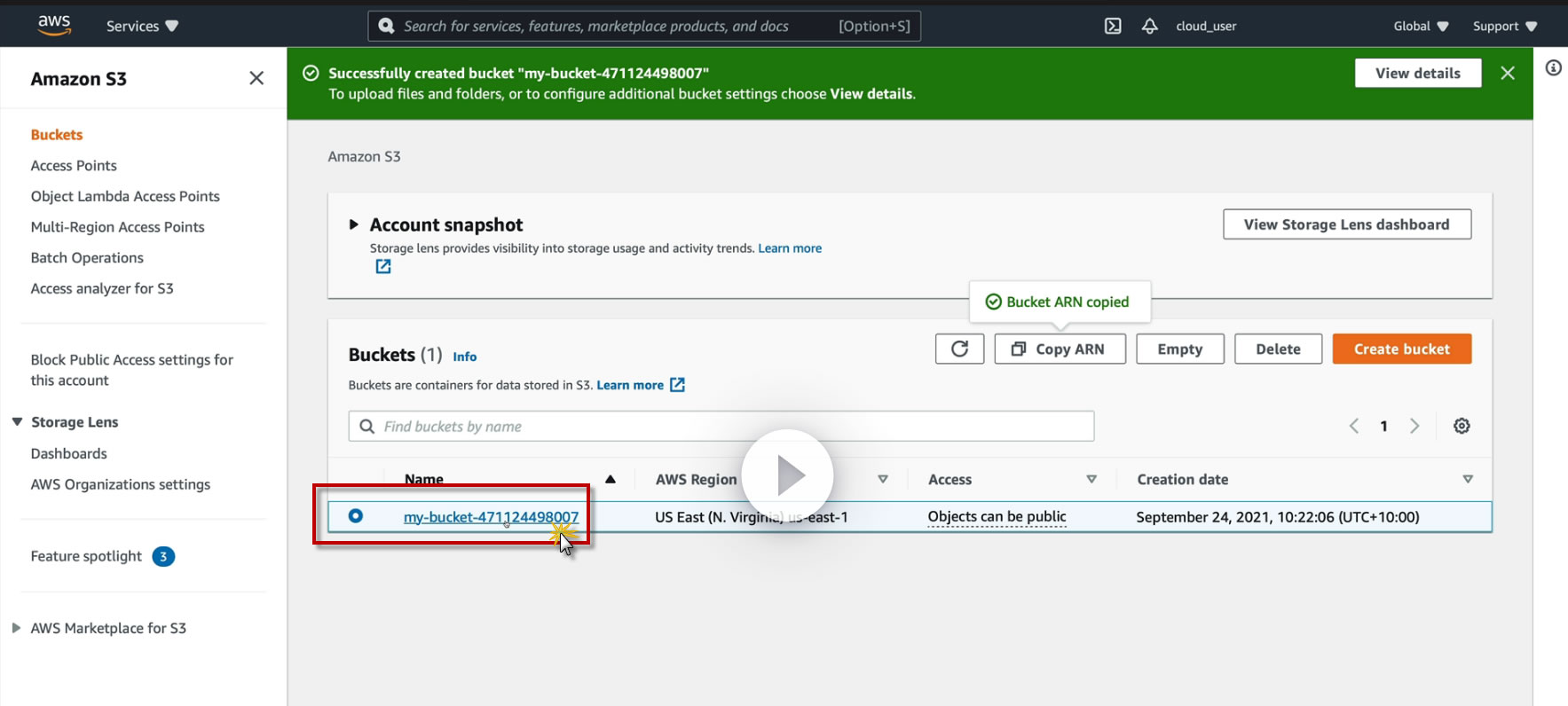Play the video overlay

[x=788, y=475]
